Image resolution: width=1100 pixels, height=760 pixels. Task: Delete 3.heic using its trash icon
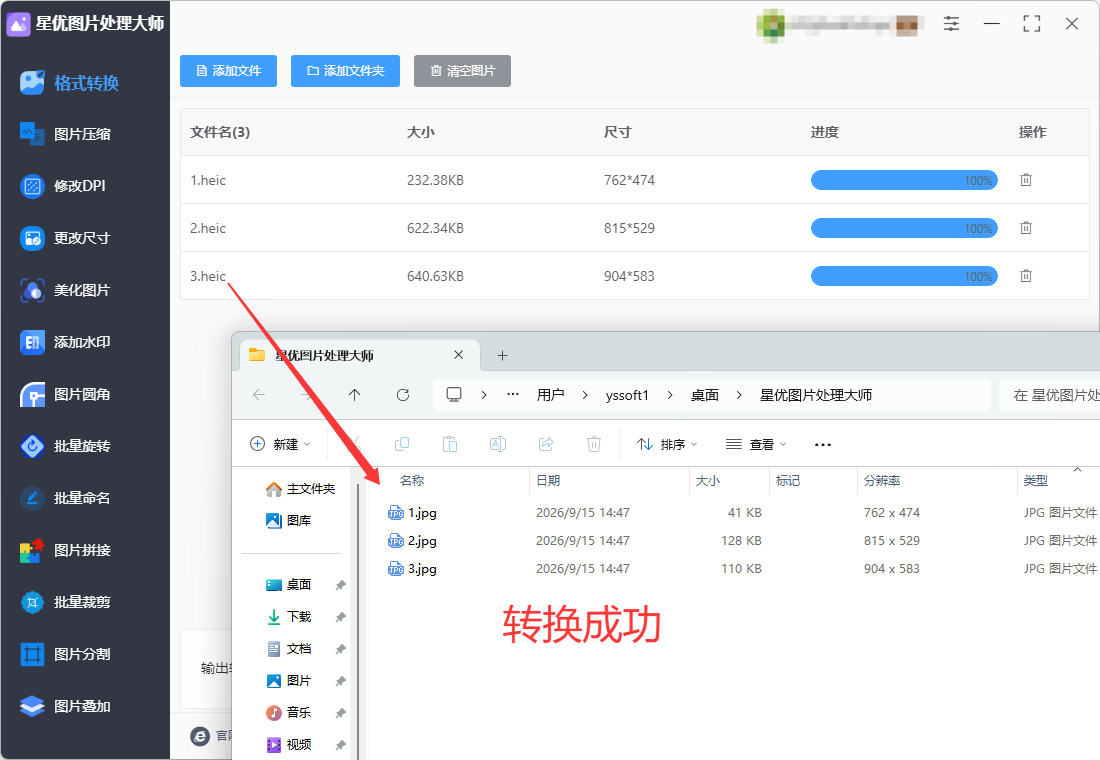coord(1026,276)
